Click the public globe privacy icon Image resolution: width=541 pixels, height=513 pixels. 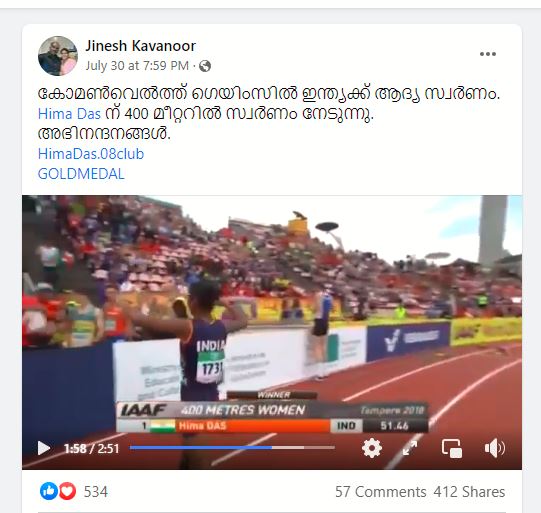point(205,66)
